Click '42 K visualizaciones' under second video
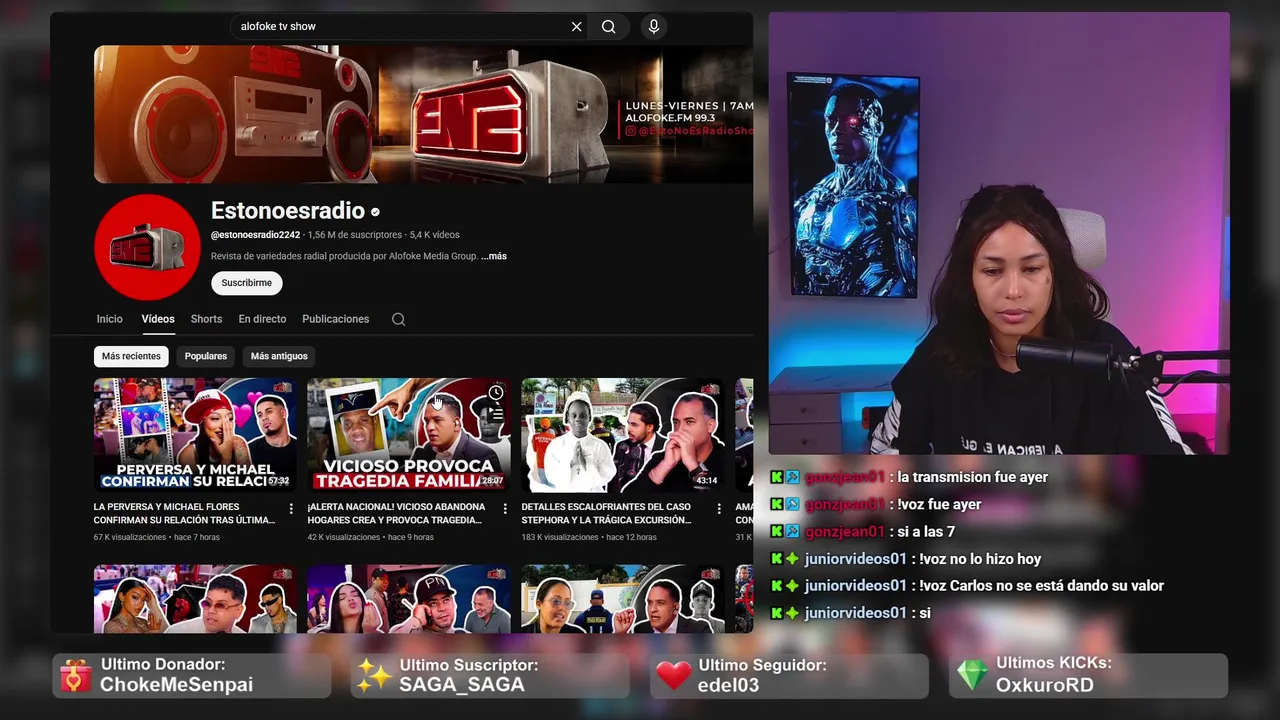The width and height of the screenshot is (1280, 720). click(x=344, y=537)
